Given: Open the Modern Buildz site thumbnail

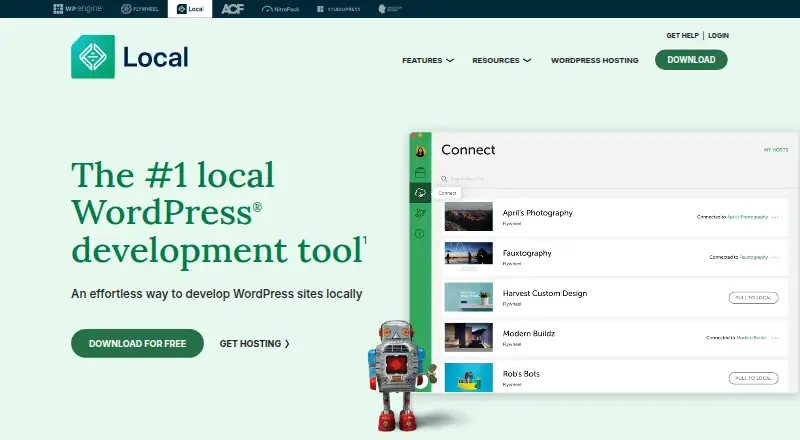Looking at the screenshot, I should [x=468, y=337].
